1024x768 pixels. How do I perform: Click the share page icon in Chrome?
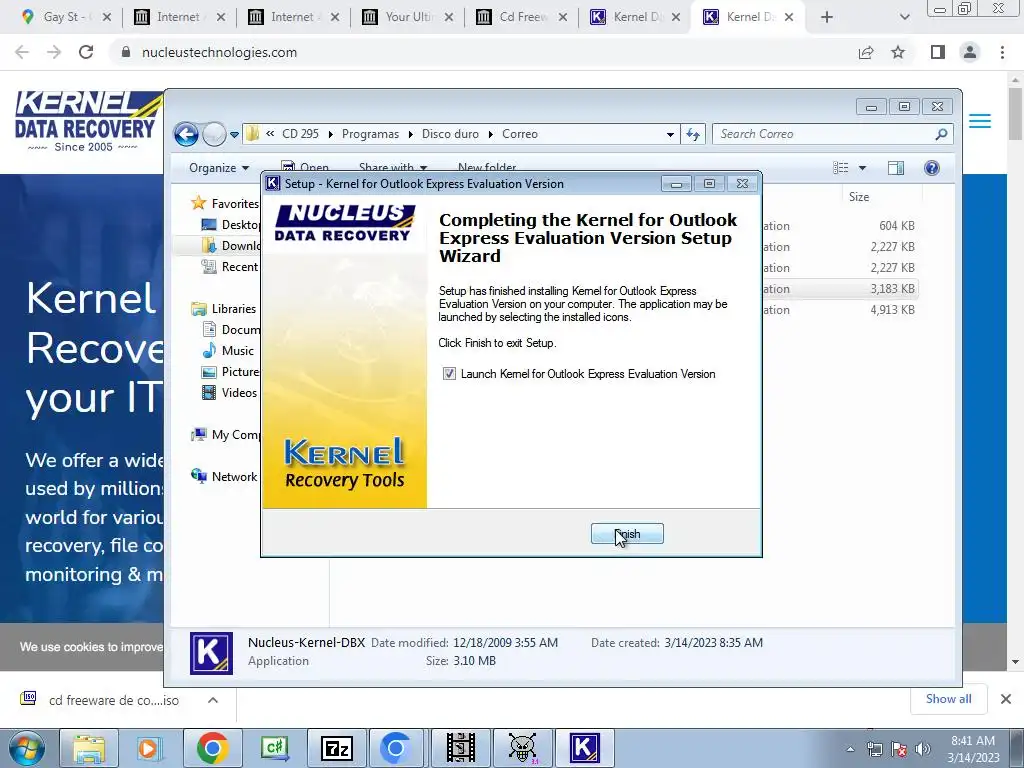[x=866, y=52]
